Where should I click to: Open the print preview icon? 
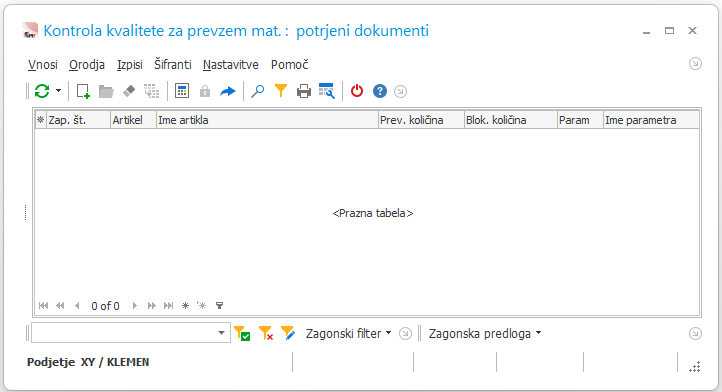coord(327,91)
